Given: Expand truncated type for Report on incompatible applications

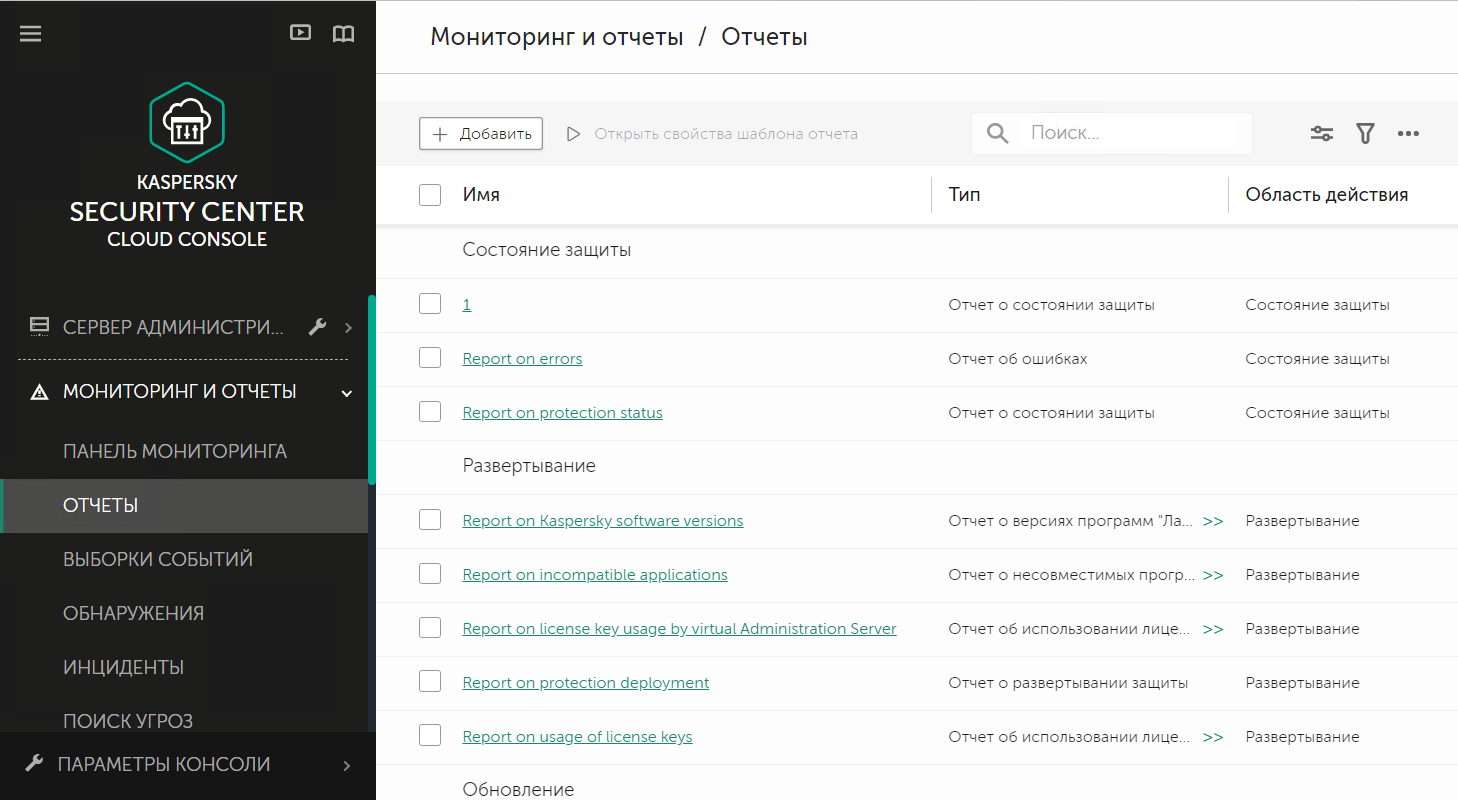Looking at the screenshot, I should [x=1213, y=575].
